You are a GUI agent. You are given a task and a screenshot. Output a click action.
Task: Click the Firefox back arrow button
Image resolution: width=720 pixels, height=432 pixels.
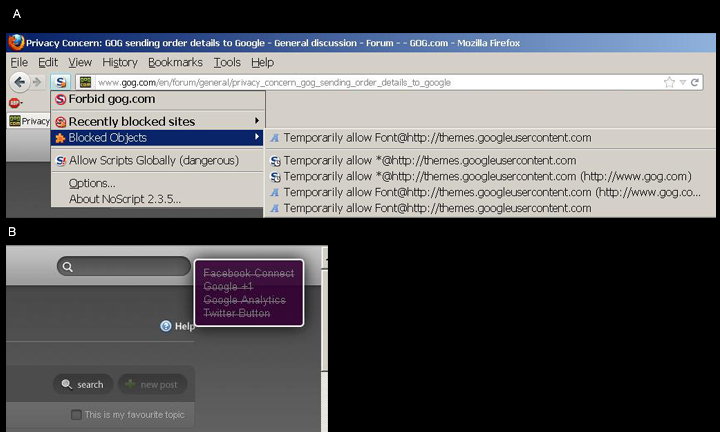(19, 82)
